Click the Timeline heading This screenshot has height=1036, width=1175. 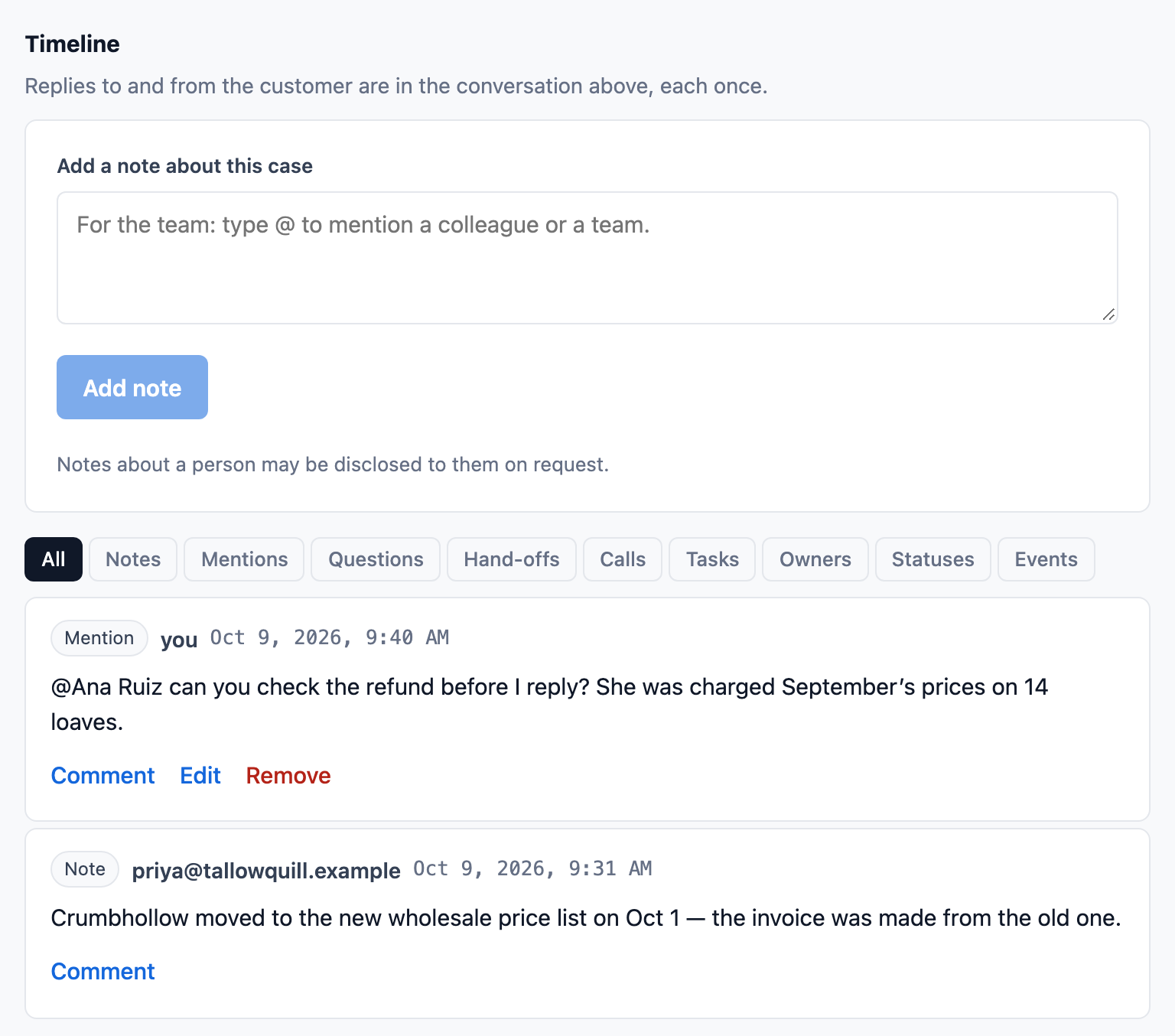click(x=73, y=44)
